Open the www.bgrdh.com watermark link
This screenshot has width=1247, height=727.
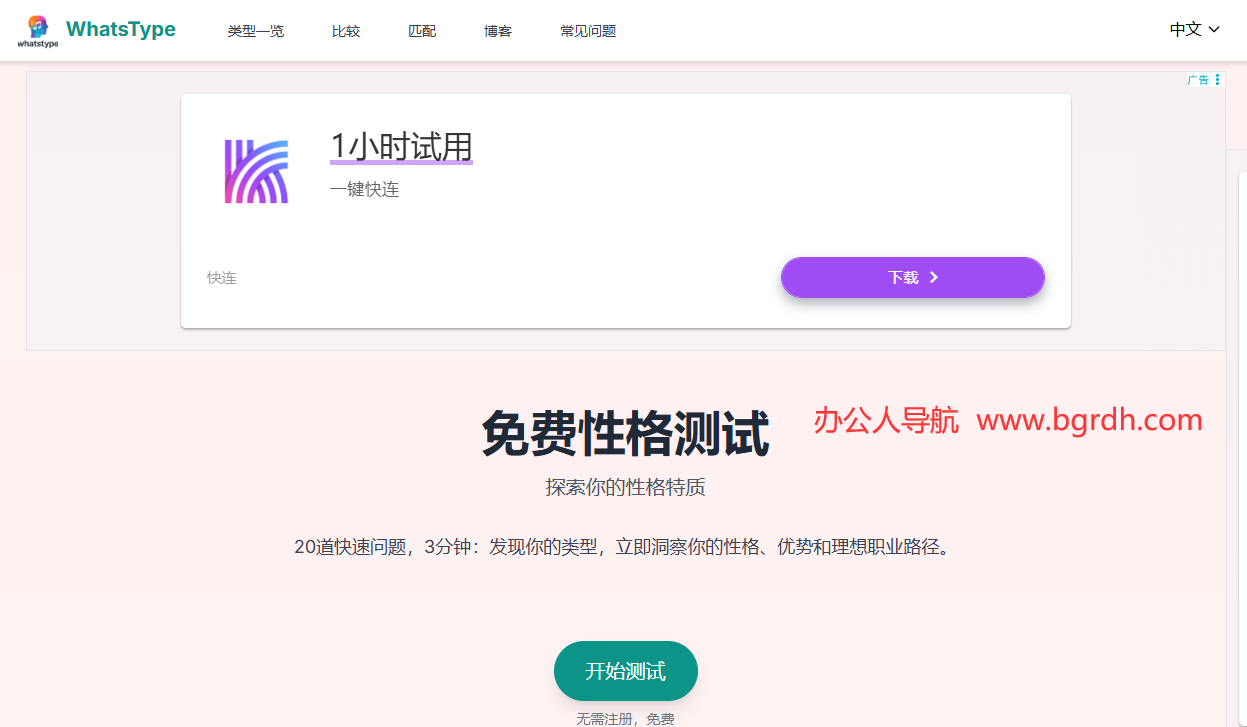click(x=1089, y=420)
